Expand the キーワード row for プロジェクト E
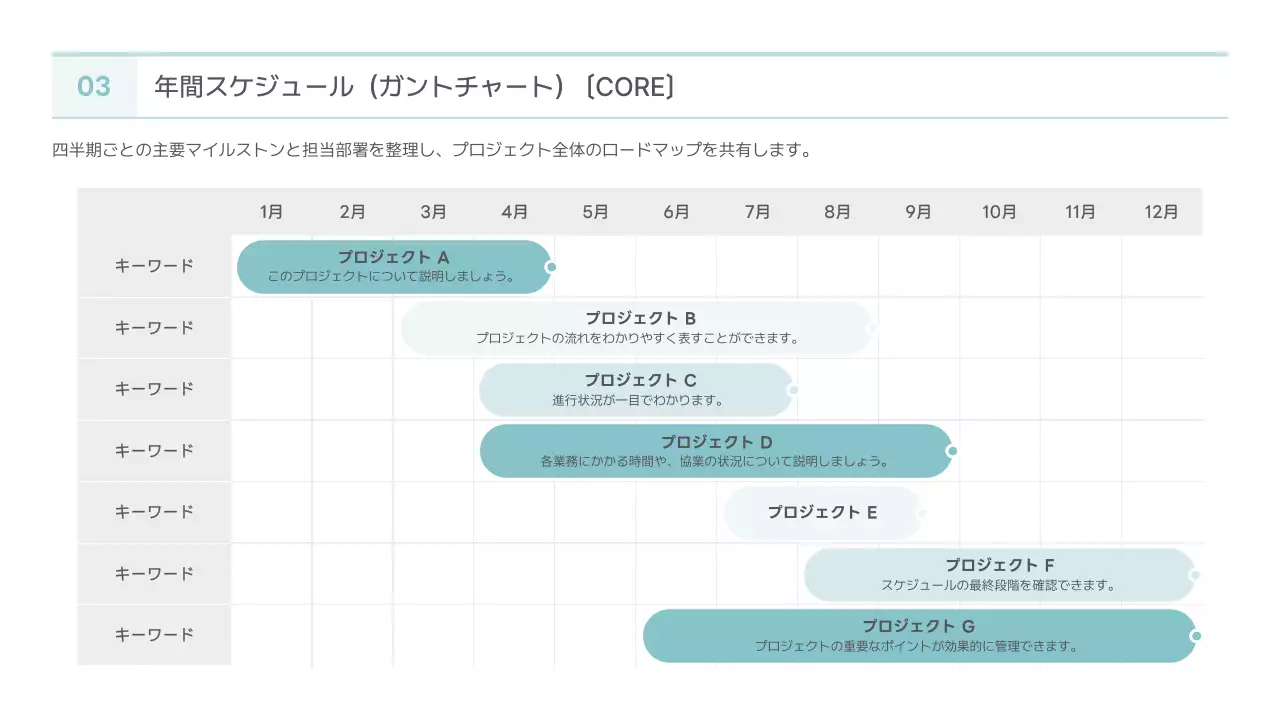This screenshot has height=720, width=1280. [x=155, y=512]
